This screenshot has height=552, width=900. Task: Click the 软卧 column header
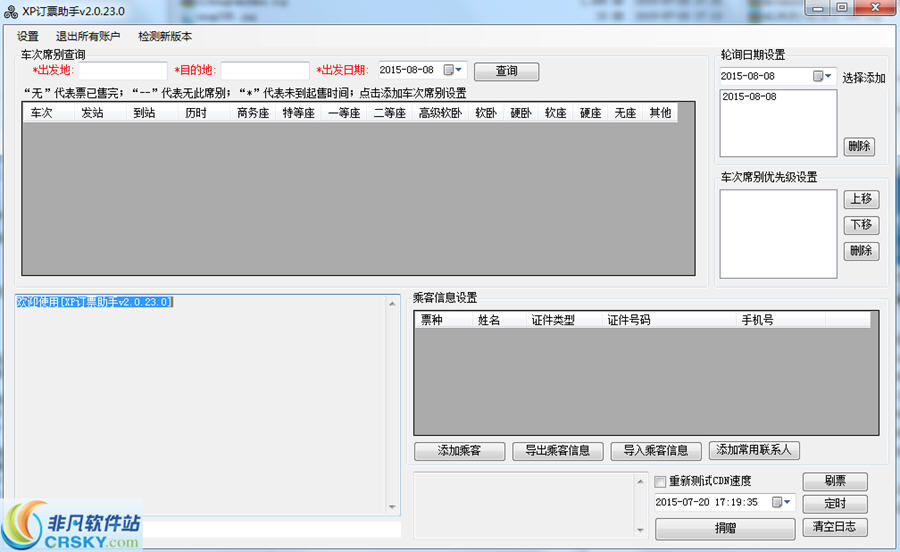486,112
